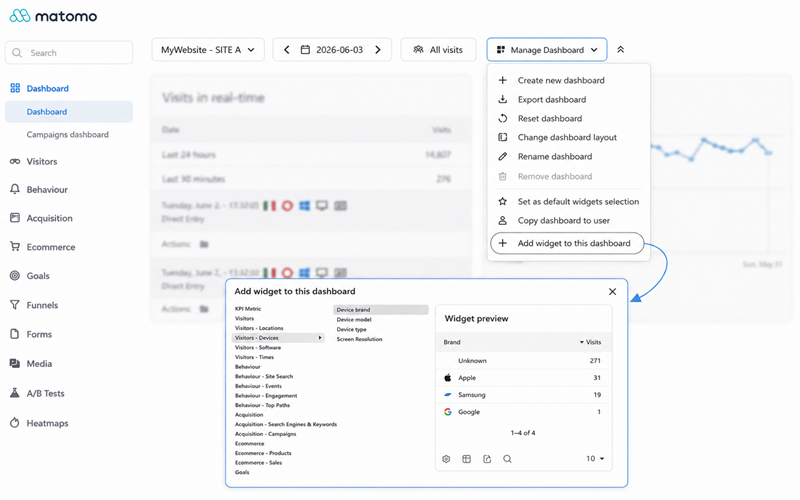The height and width of the screenshot is (500, 800).
Task: Select the Device model widget
Action: click(354, 319)
